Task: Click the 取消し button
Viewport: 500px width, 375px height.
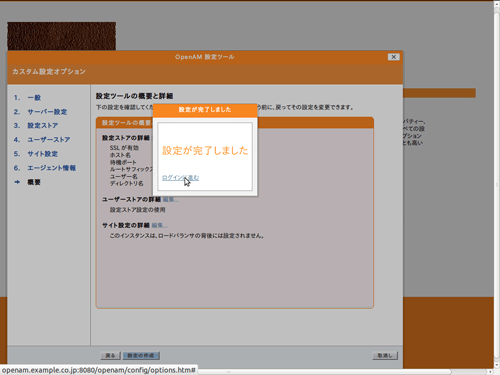Action: pyautogui.click(x=385, y=356)
